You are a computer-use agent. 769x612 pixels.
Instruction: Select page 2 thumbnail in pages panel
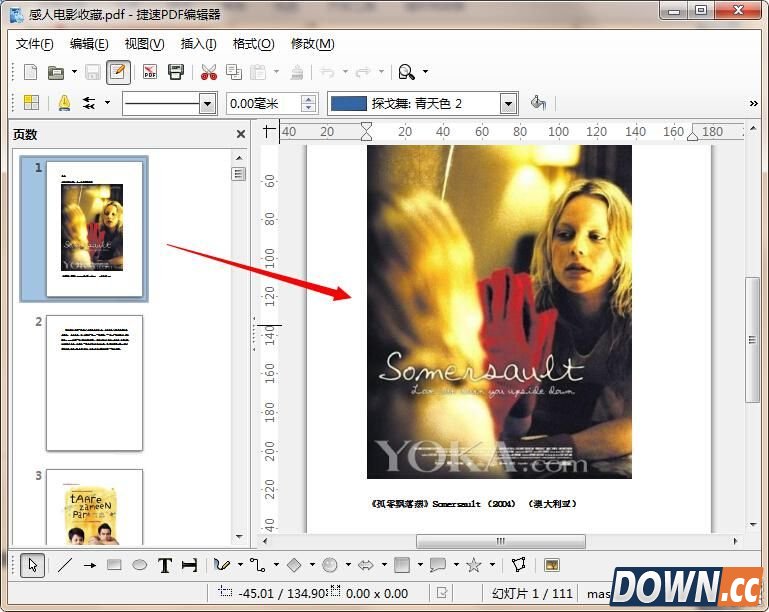[x=94, y=384]
